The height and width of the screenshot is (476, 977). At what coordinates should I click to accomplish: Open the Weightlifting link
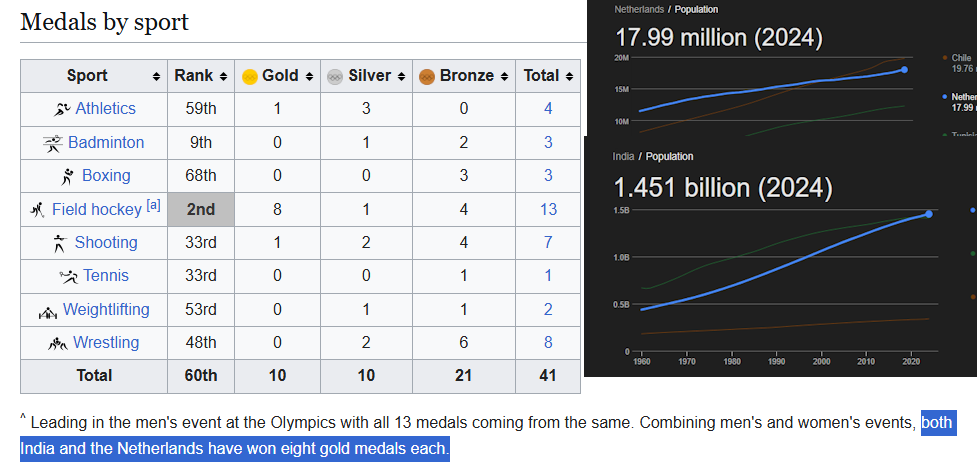pyautogui.click(x=106, y=310)
